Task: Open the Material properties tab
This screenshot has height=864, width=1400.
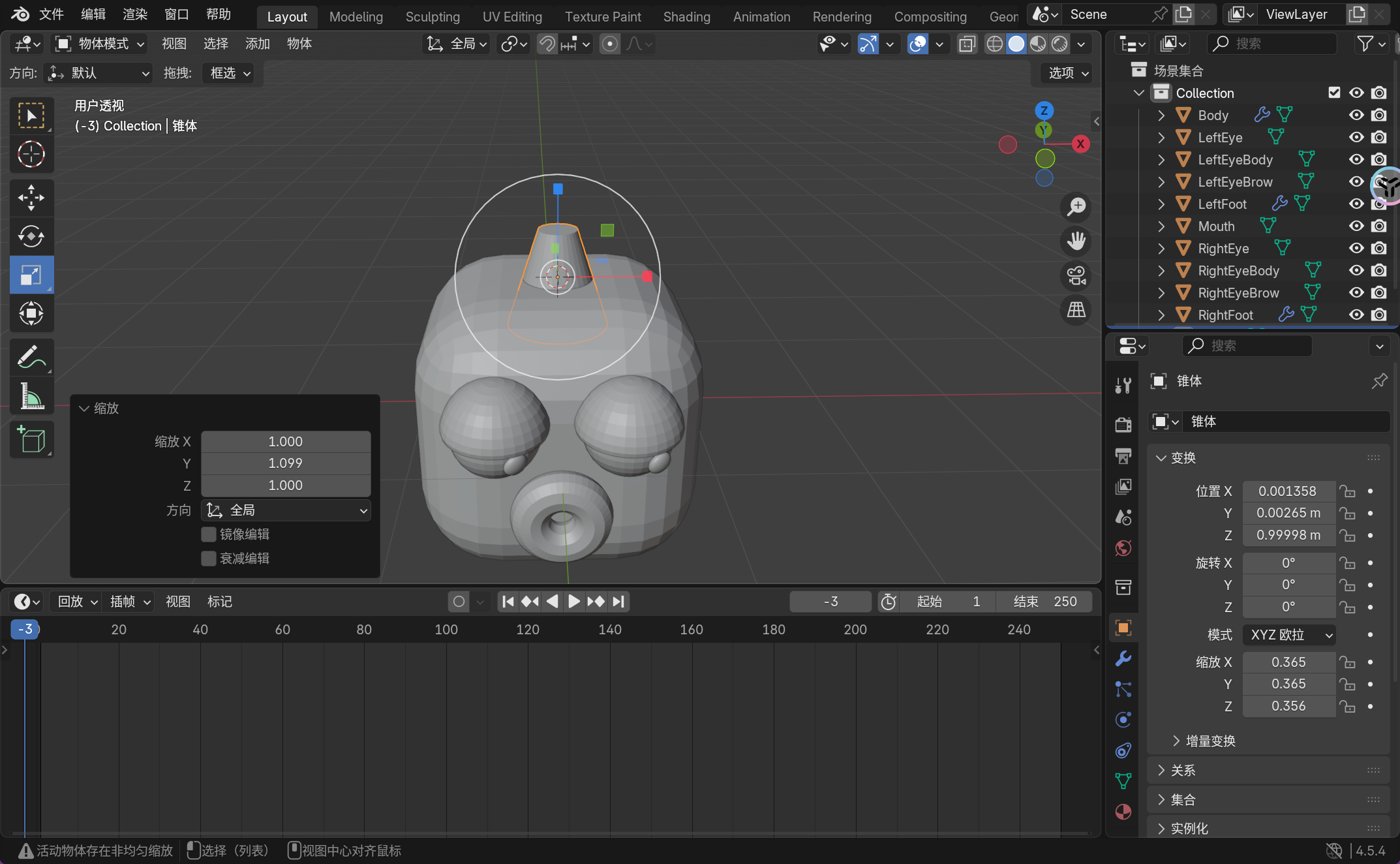Action: tap(1123, 812)
